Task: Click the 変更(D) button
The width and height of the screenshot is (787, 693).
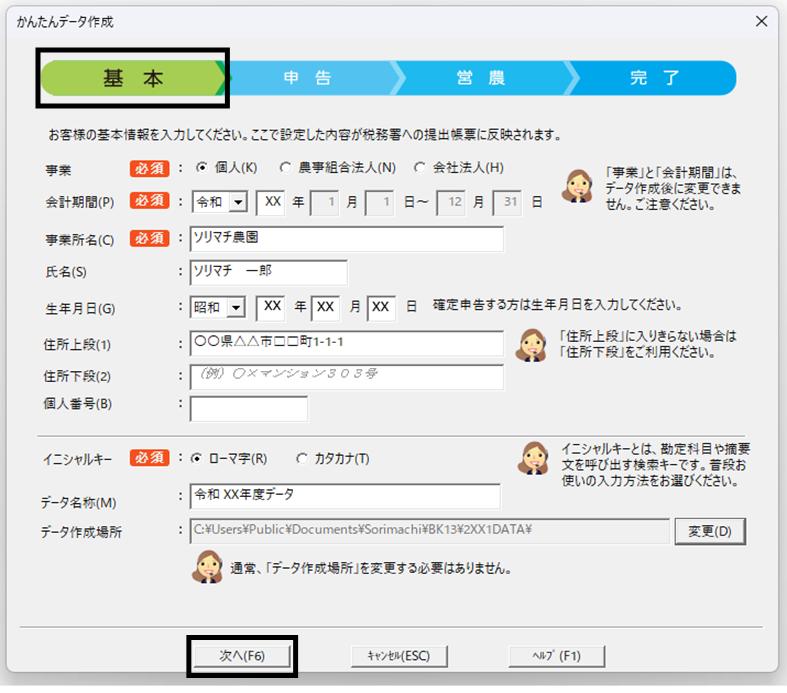Action: pyautogui.click(x=710, y=531)
